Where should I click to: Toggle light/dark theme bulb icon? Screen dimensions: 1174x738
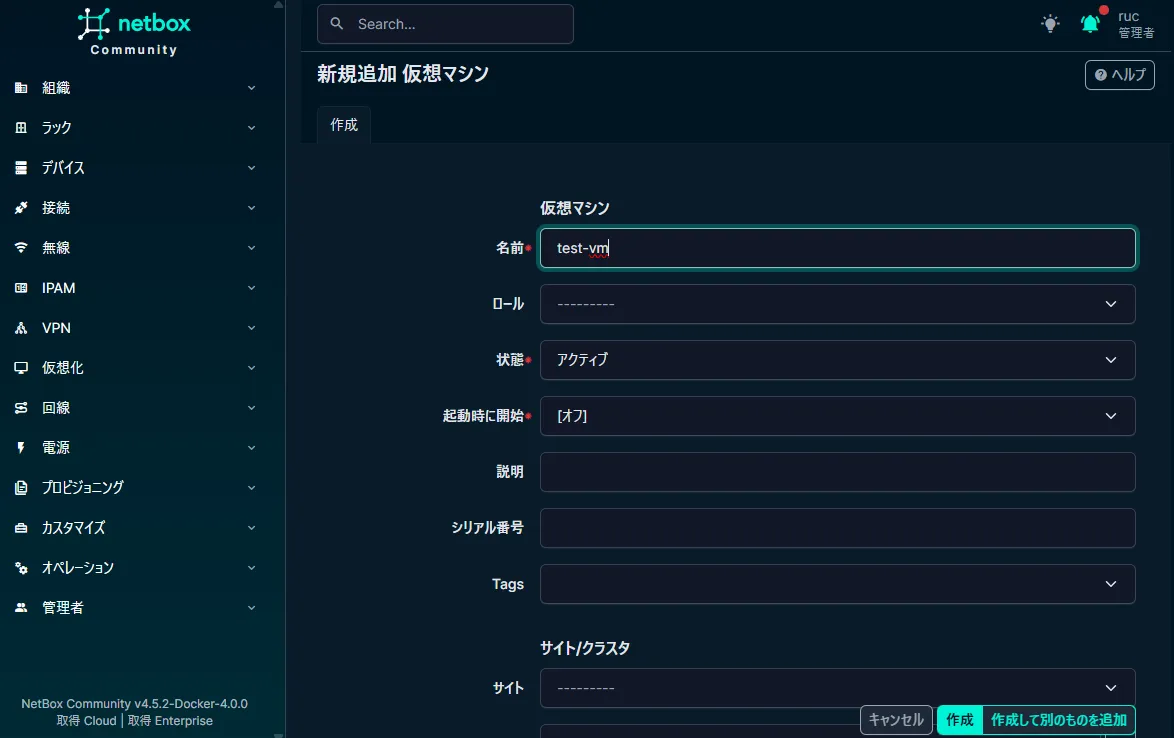(x=1050, y=24)
